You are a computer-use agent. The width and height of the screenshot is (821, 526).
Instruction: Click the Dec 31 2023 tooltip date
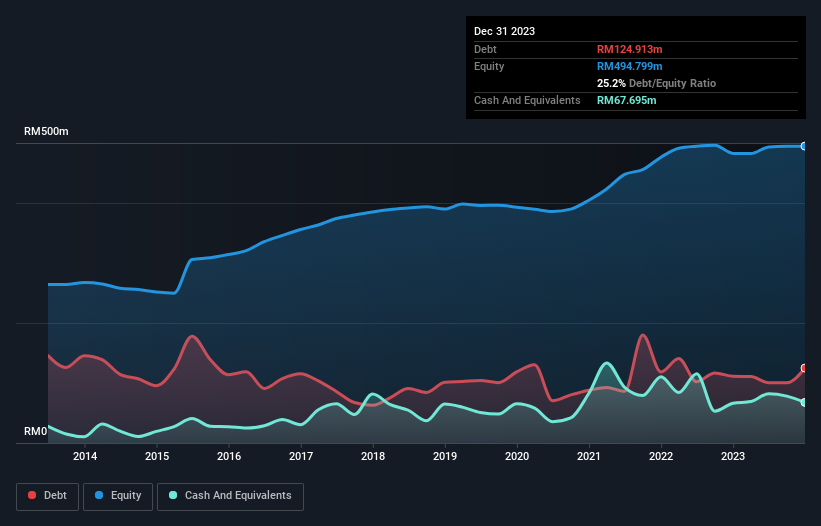(504, 31)
